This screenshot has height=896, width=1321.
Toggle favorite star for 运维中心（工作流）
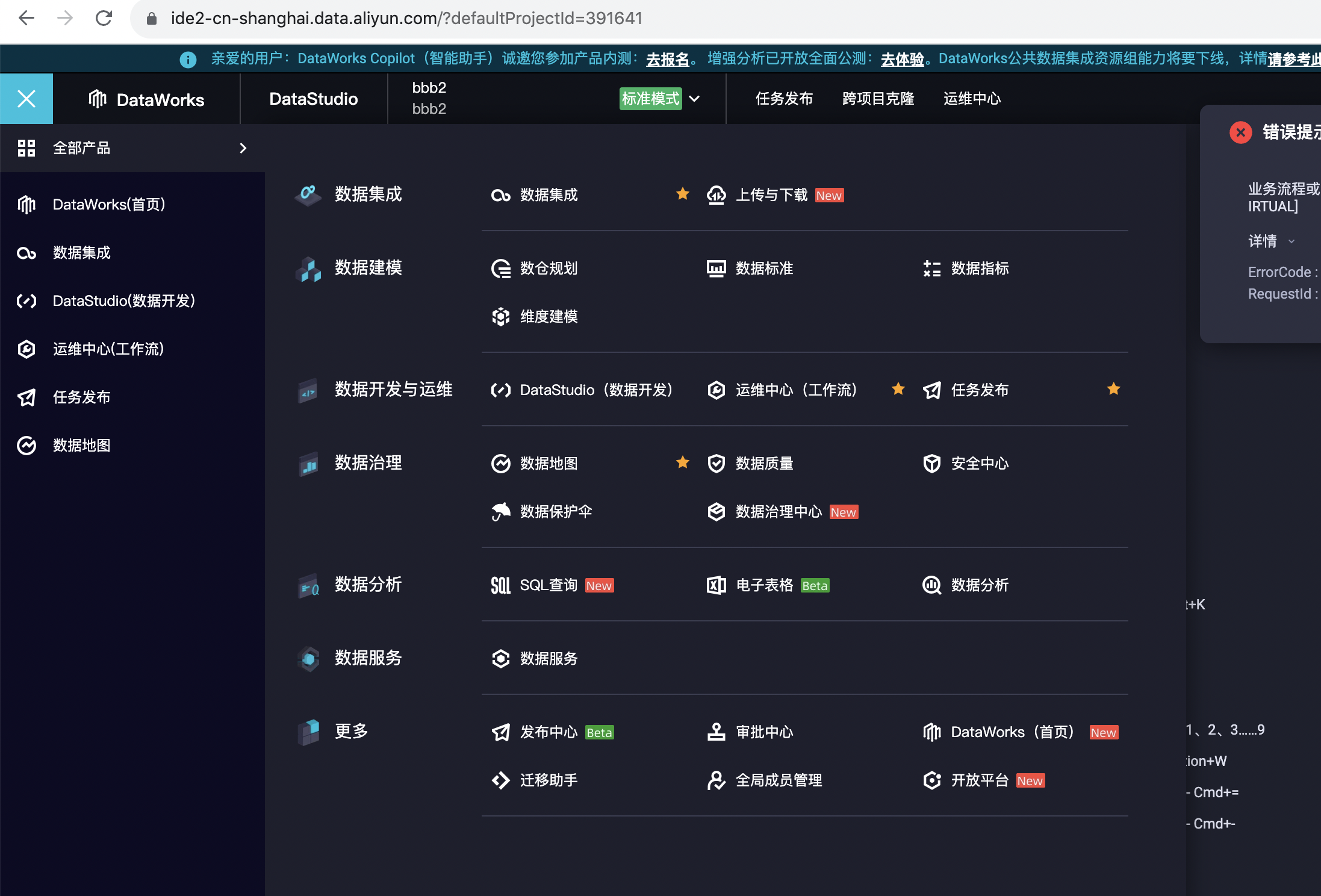pos(898,389)
